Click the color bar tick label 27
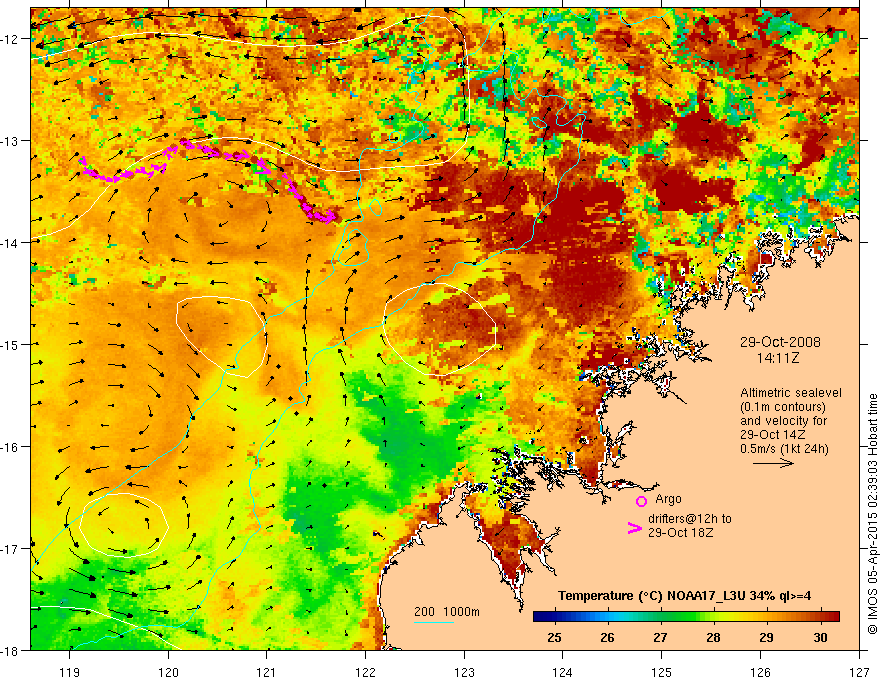Screen dimensions: 880x680 click(x=660, y=637)
